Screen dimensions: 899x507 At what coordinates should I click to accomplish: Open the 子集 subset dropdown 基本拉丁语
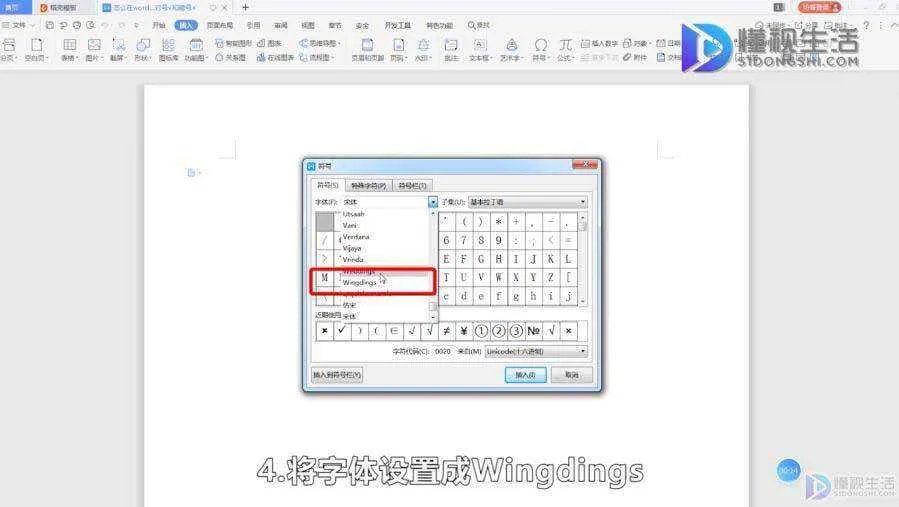tap(527, 202)
